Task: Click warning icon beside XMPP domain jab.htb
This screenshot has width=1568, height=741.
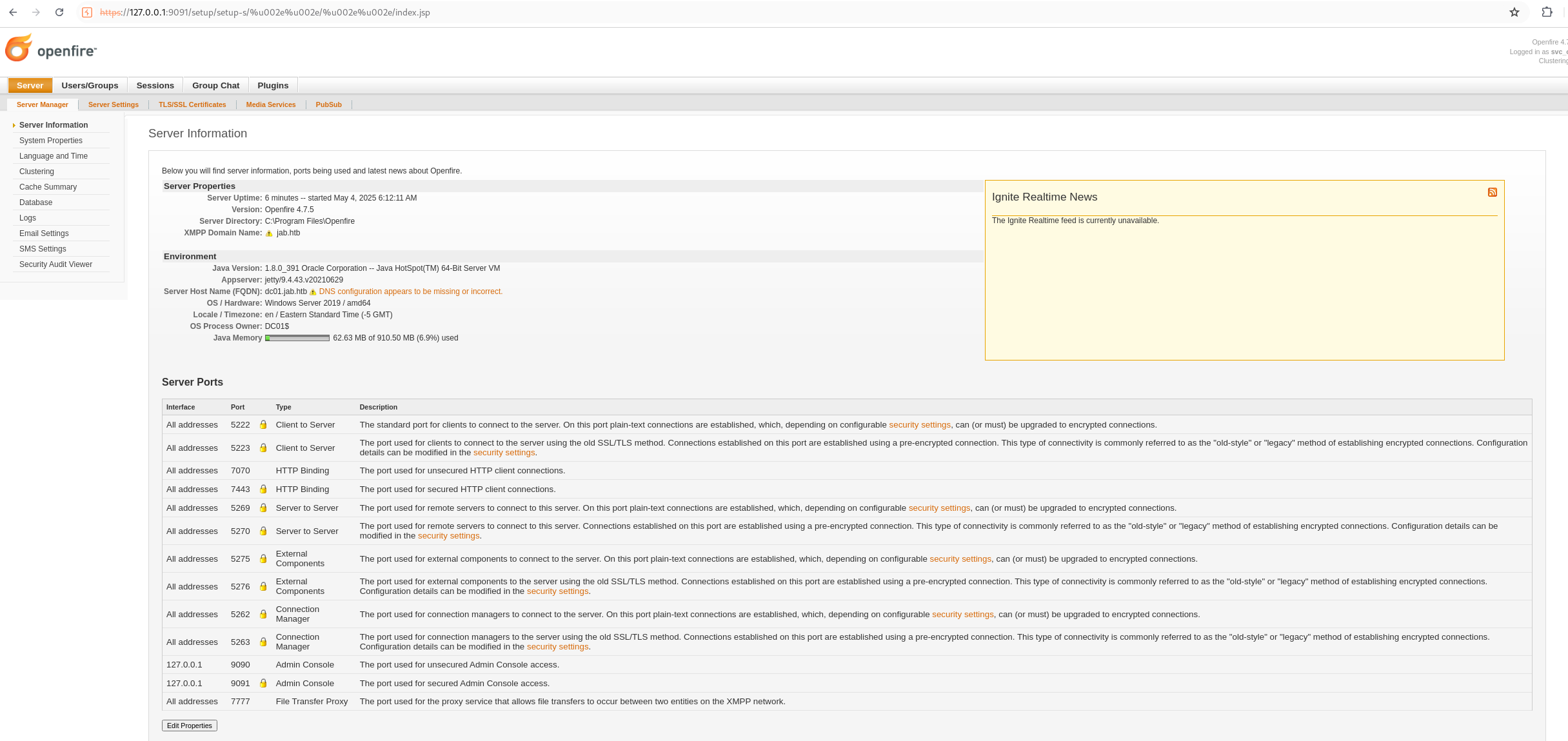Action: pos(269,233)
